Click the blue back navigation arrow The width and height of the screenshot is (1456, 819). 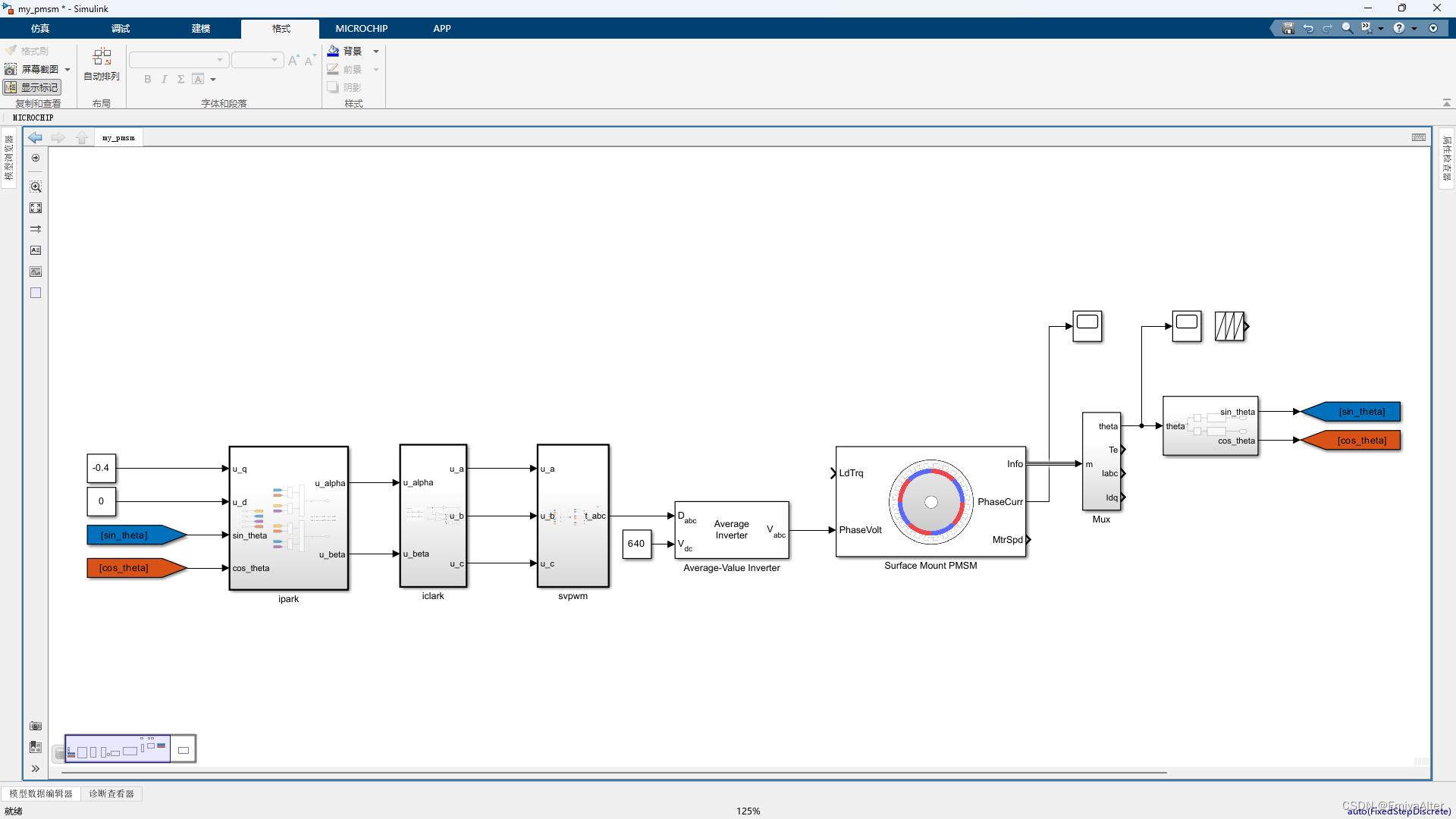click(x=35, y=137)
